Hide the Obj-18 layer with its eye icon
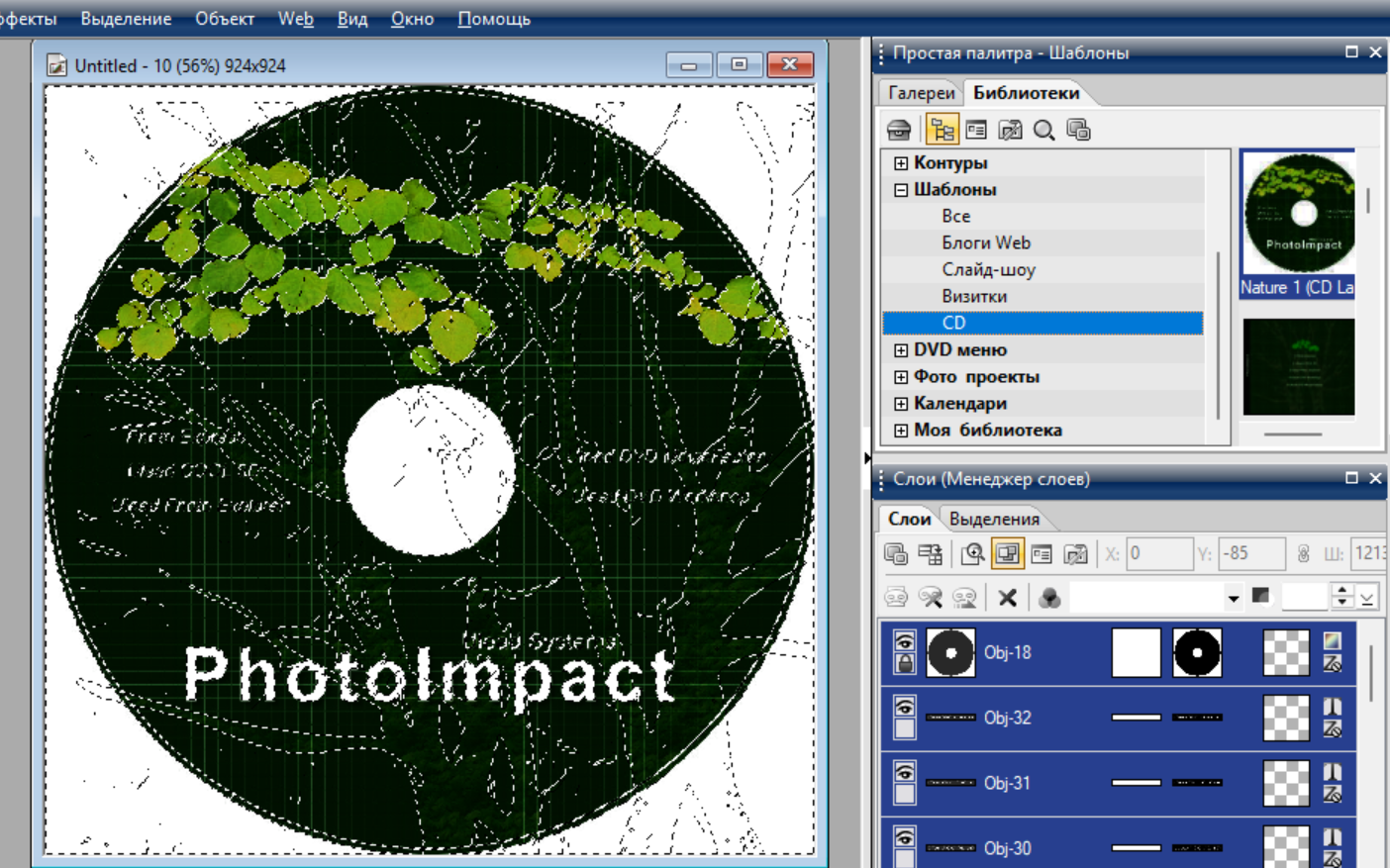 905,641
